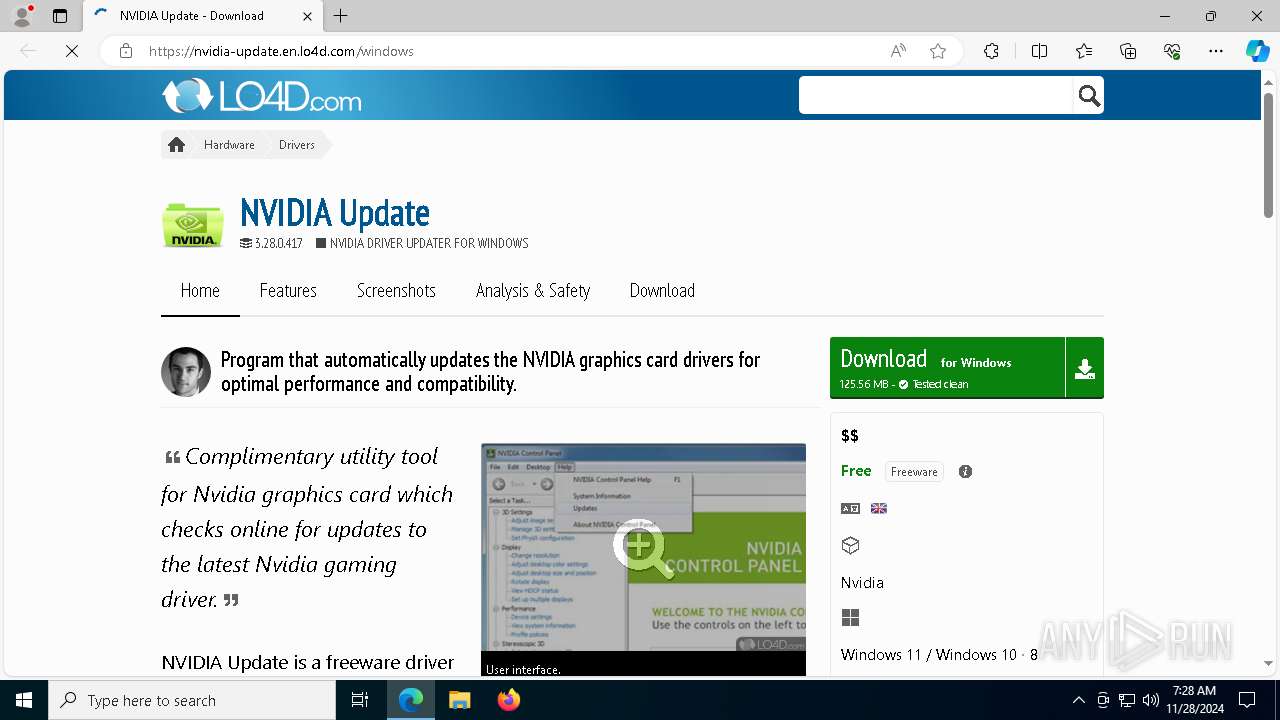This screenshot has width=1280, height=720.
Task: Click the Freeware license badge
Action: [914, 472]
